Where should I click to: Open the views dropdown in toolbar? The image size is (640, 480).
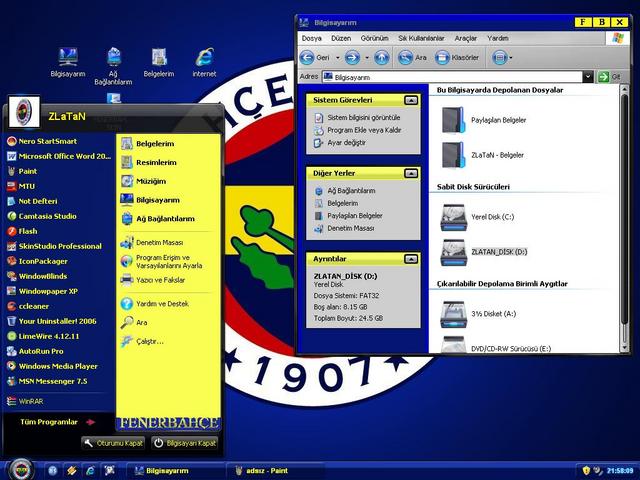(x=501, y=57)
